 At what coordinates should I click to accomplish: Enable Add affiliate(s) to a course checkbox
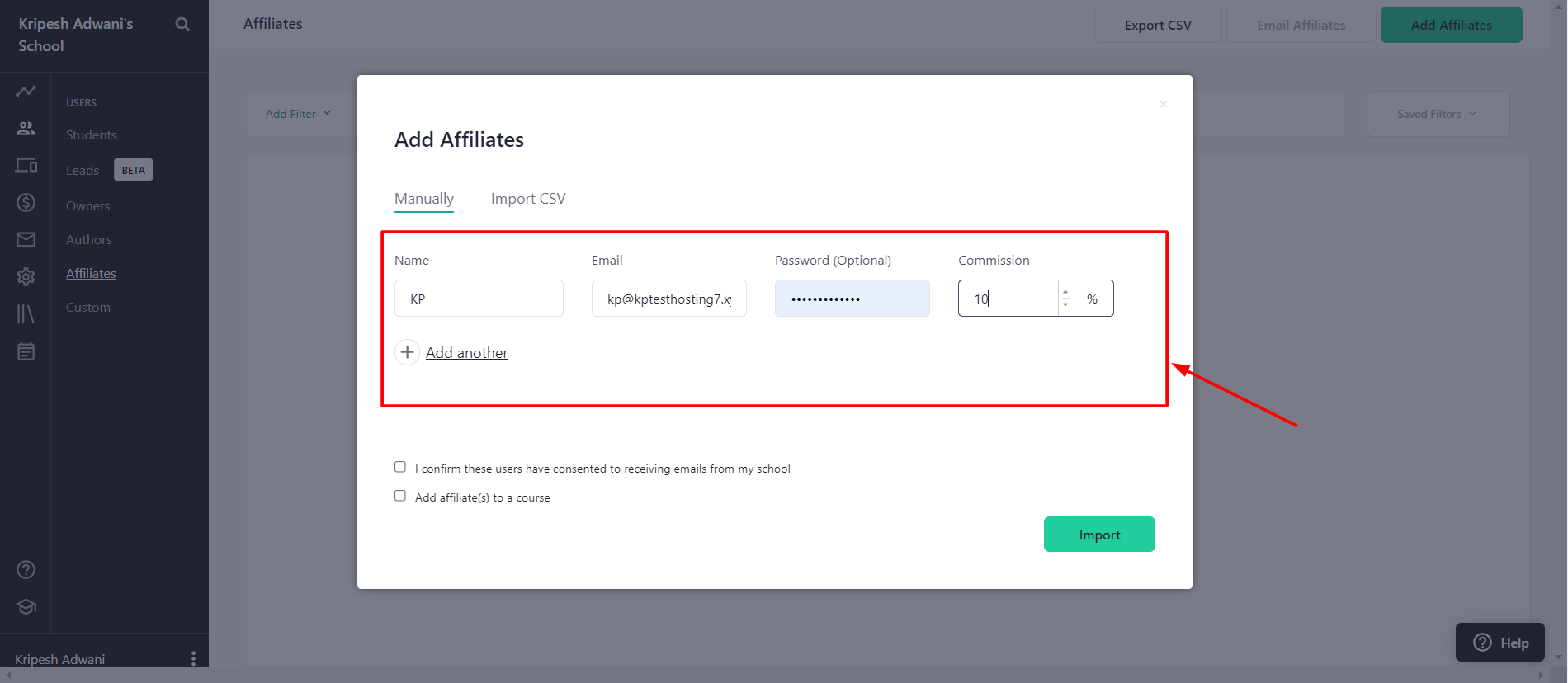click(400, 496)
